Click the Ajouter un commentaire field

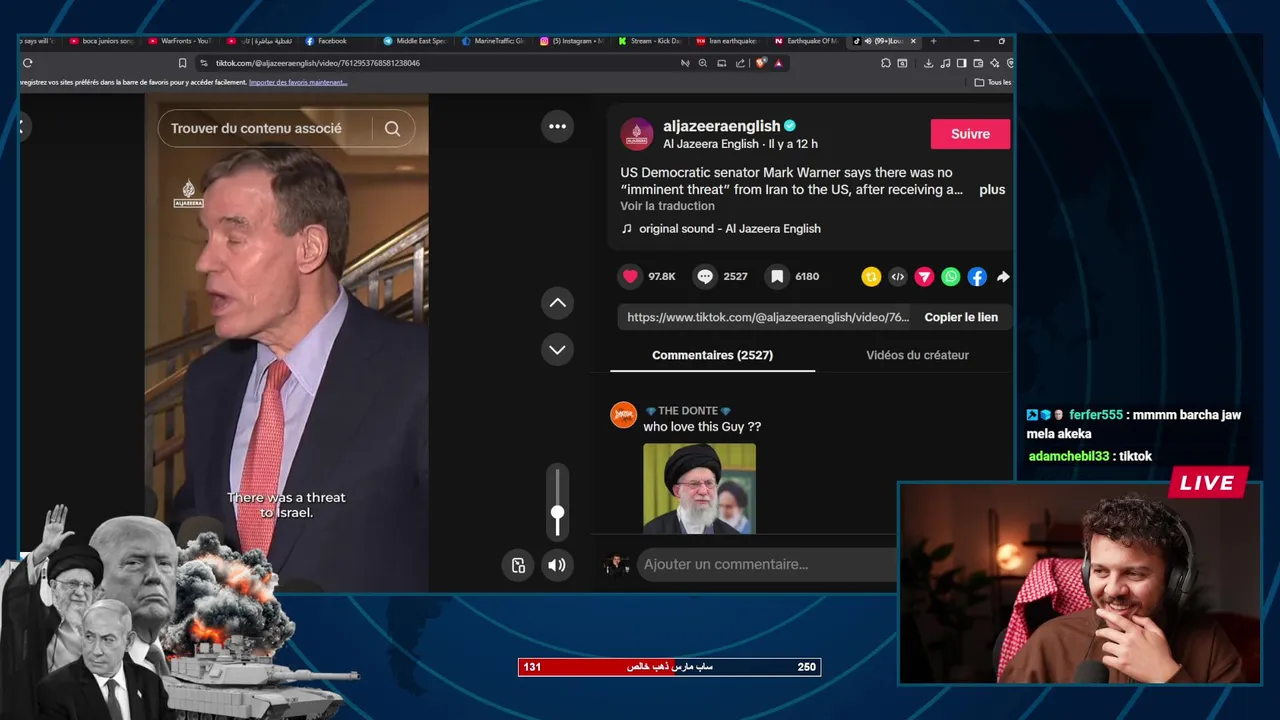[766, 565]
